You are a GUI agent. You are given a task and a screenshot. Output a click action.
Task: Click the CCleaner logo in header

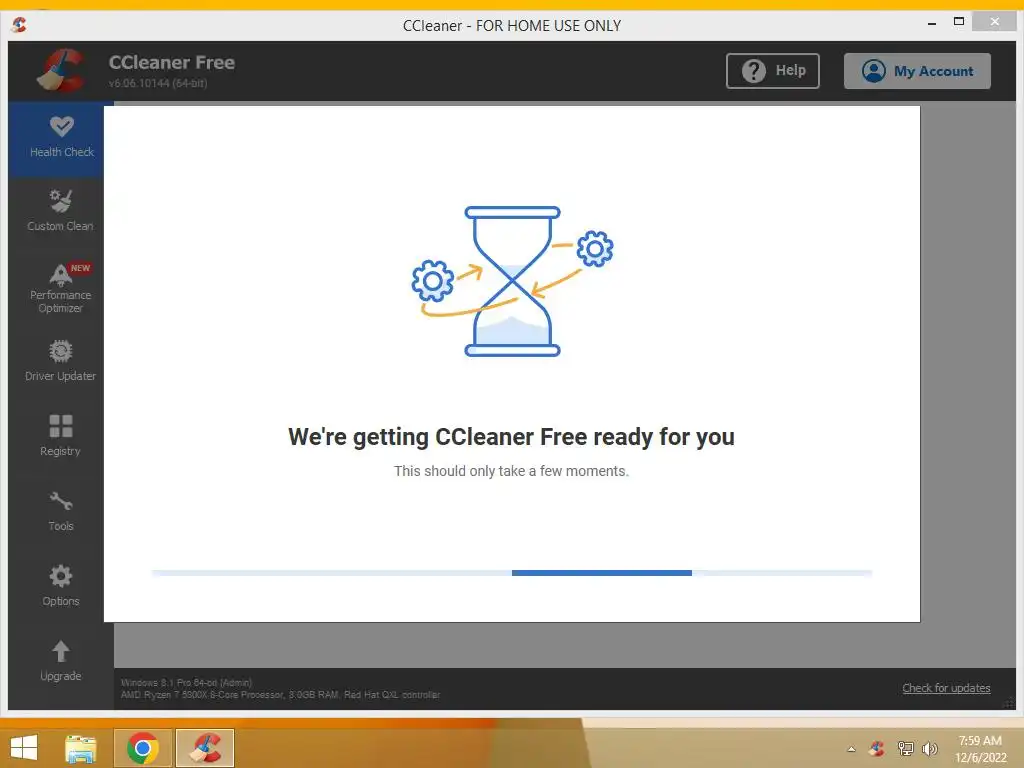60,70
